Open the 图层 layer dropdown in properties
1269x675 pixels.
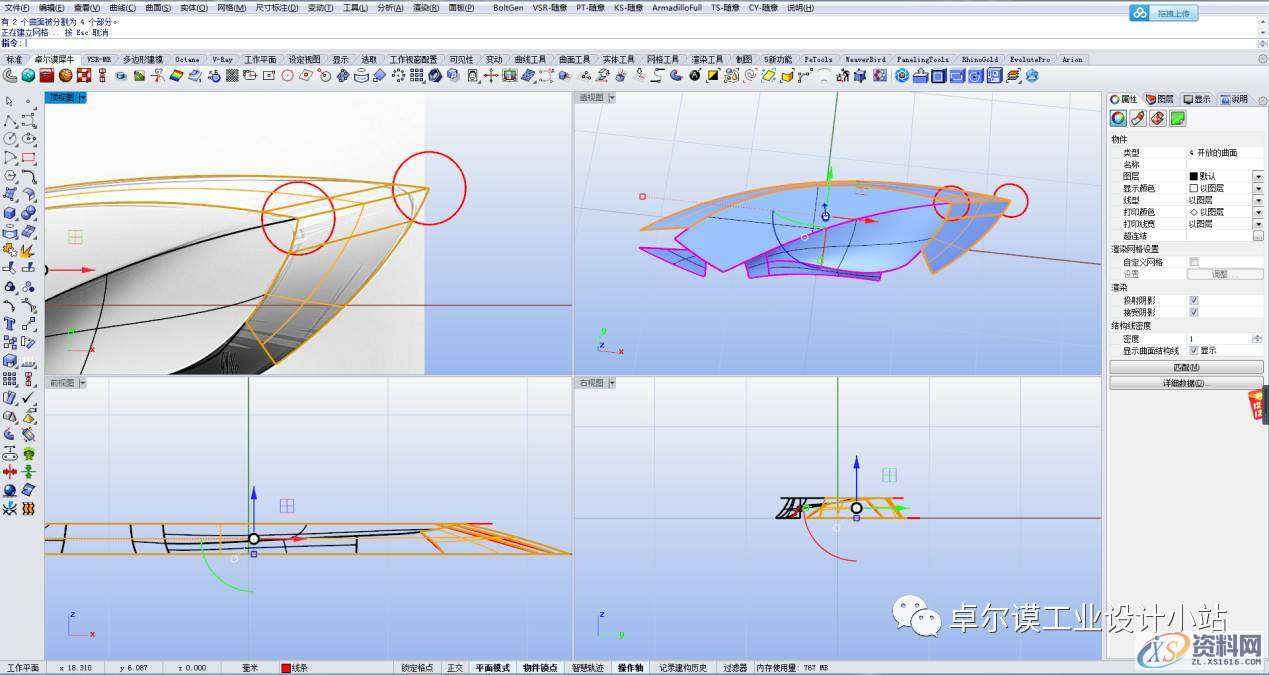[x=1258, y=177]
